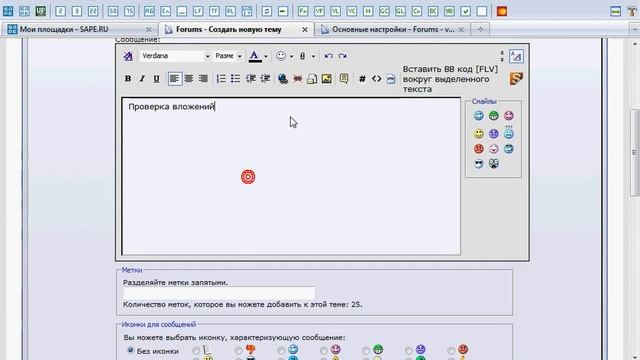640x360 pixels.
Task: Wrap selection in PHP tags icon
Action: [x=391, y=79]
